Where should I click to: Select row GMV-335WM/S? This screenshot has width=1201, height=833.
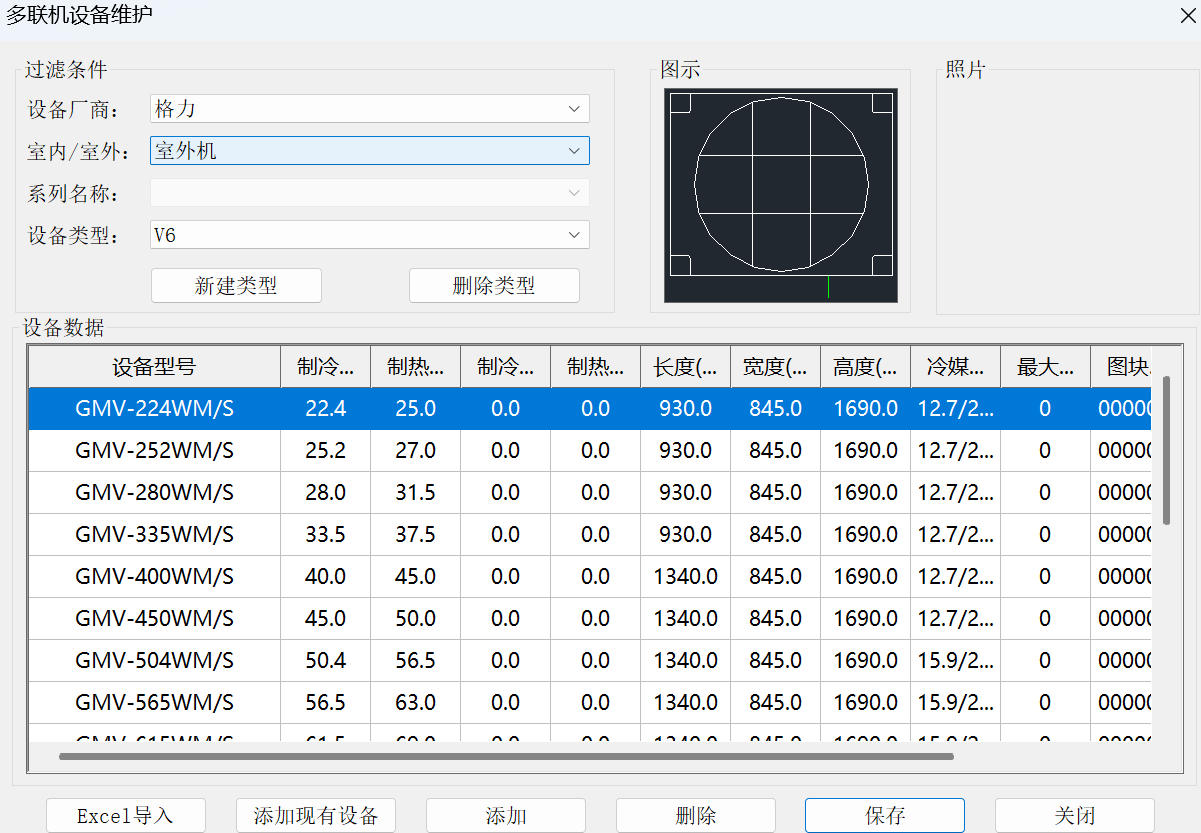pos(590,535)
